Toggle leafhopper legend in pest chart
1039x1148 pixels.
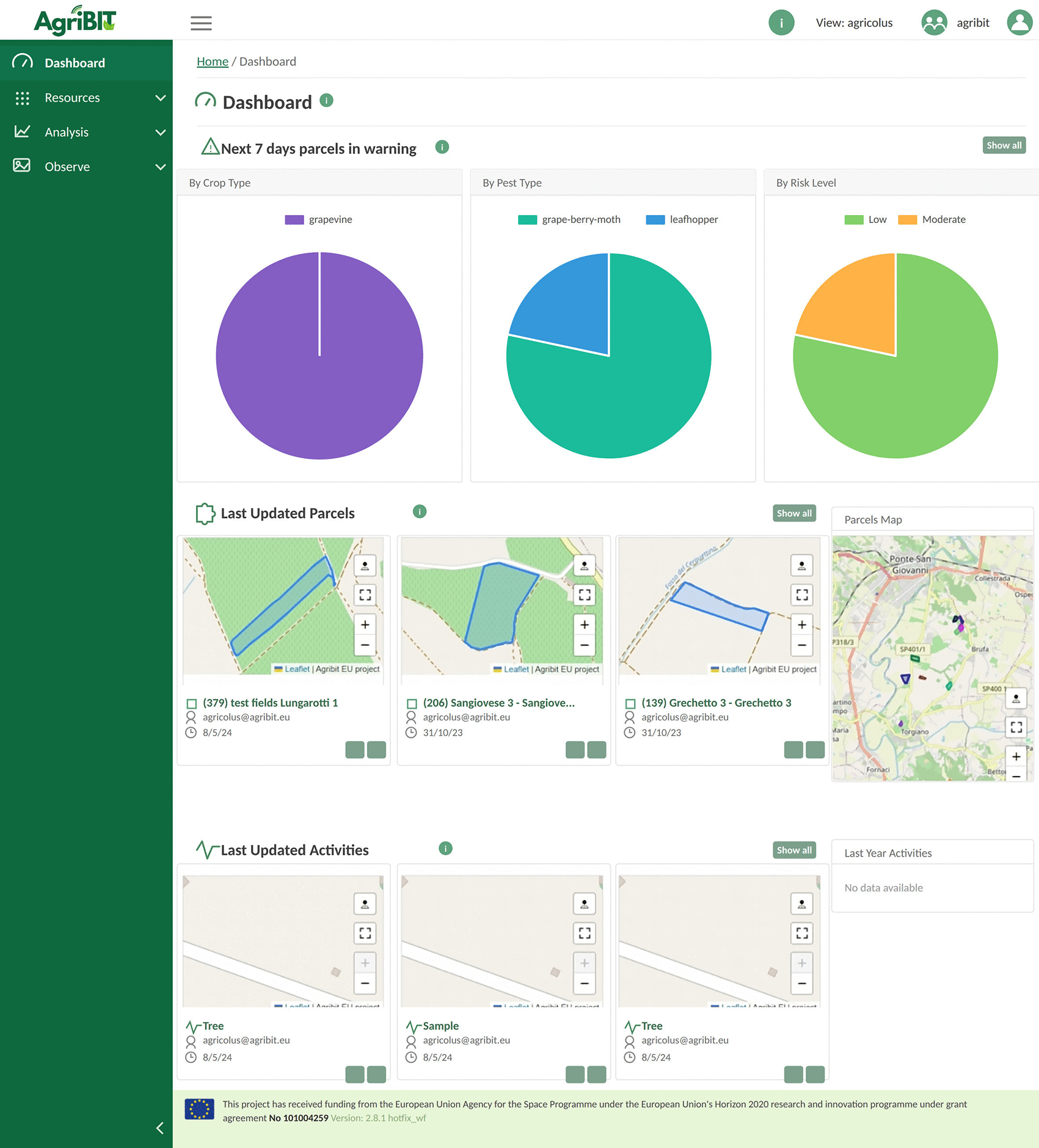[682, 220]
